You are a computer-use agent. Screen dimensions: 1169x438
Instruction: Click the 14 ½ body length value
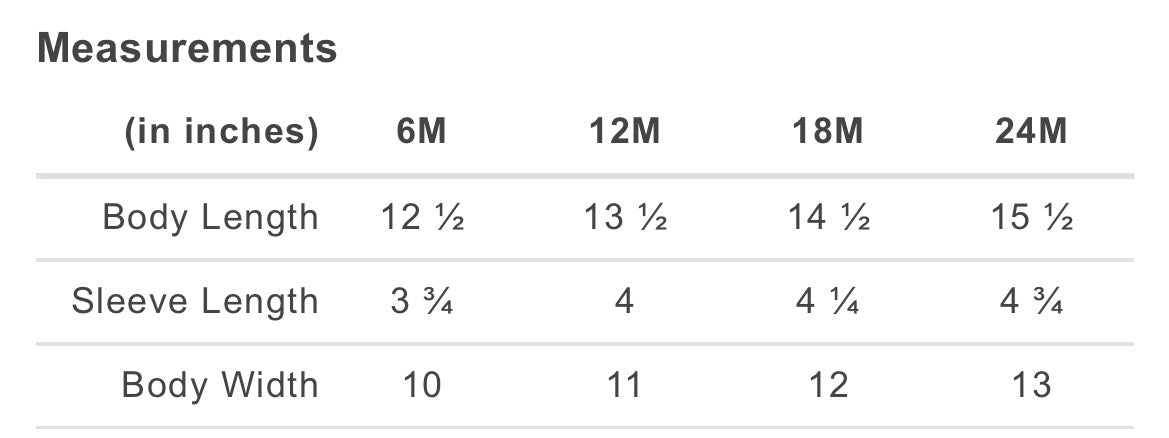[x=829, y=218]
